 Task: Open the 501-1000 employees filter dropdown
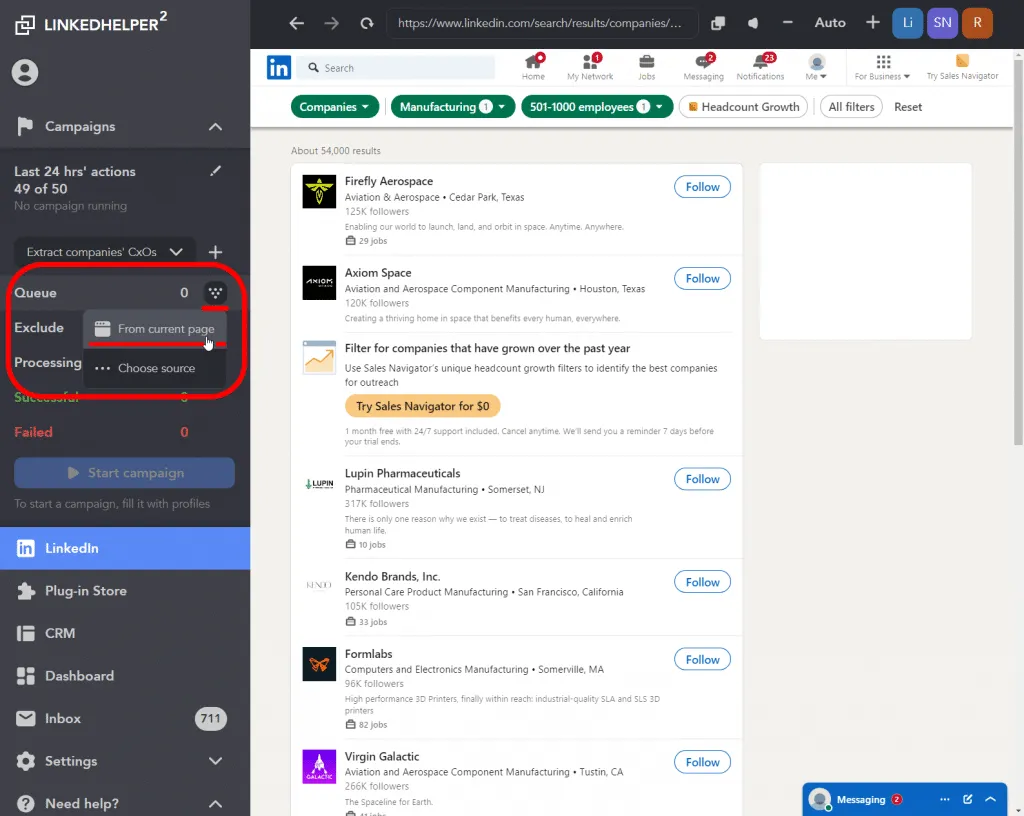(x=597, y=107)
